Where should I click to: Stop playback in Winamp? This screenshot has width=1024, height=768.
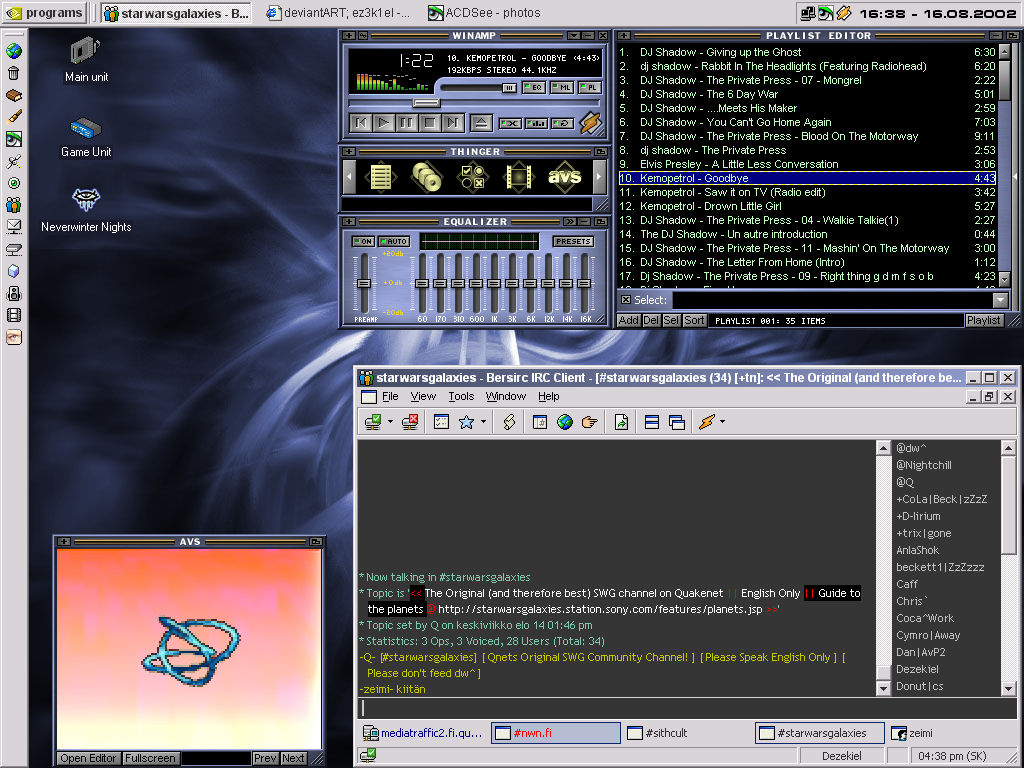click(430, 122)
